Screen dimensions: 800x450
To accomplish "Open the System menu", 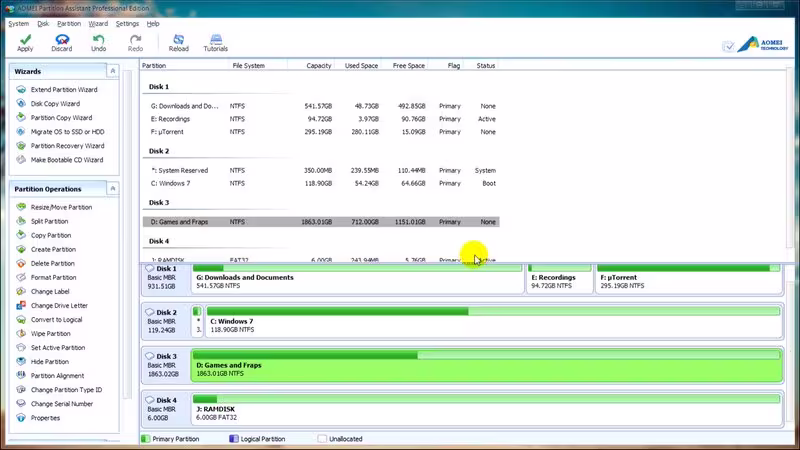I will point(19,23).
